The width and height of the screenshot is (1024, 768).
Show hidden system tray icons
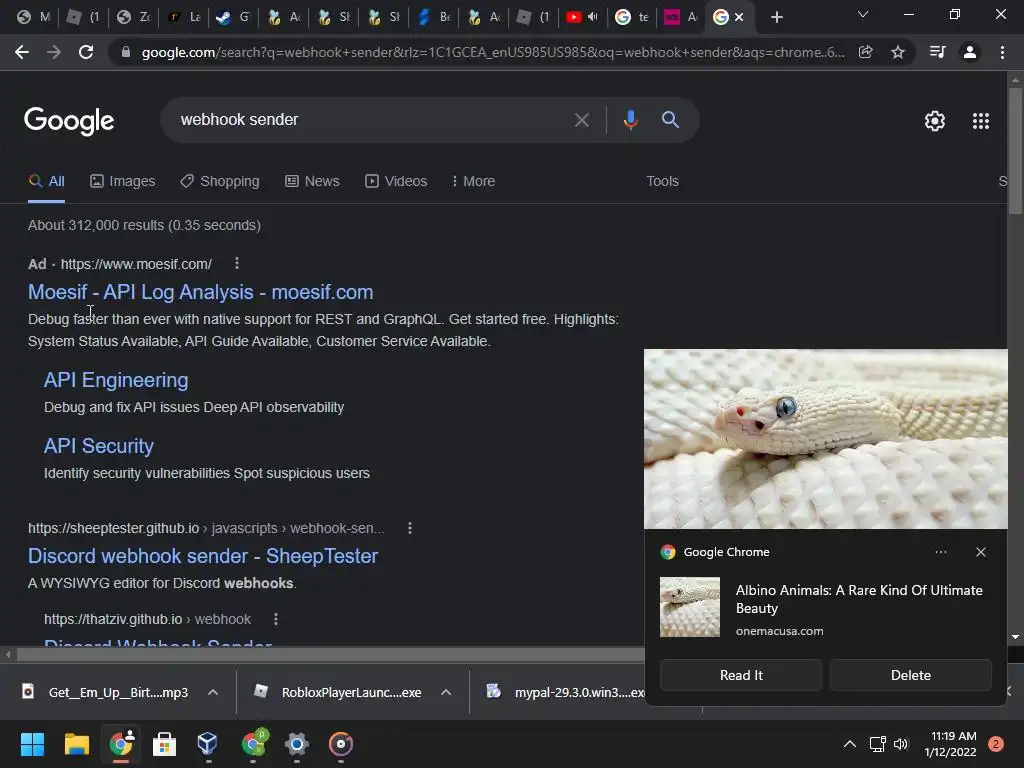pos(850,744)
